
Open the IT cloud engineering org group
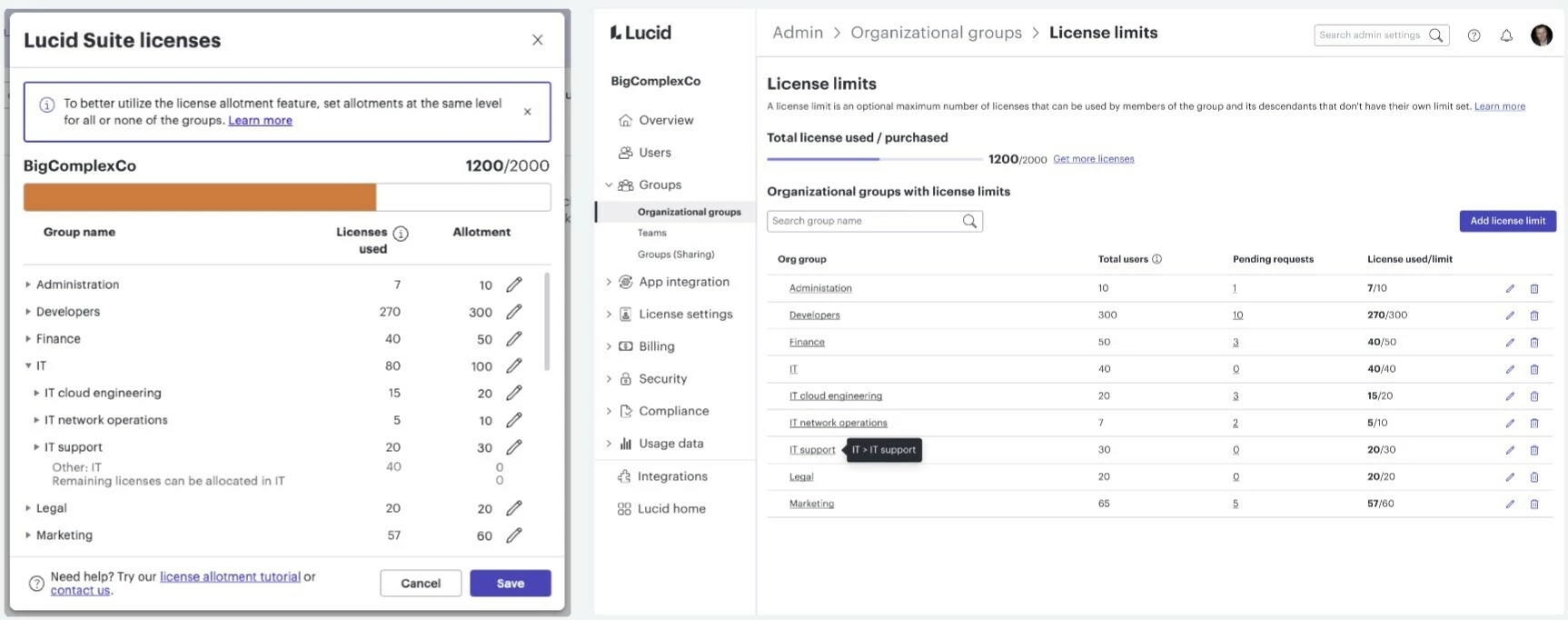836,396
